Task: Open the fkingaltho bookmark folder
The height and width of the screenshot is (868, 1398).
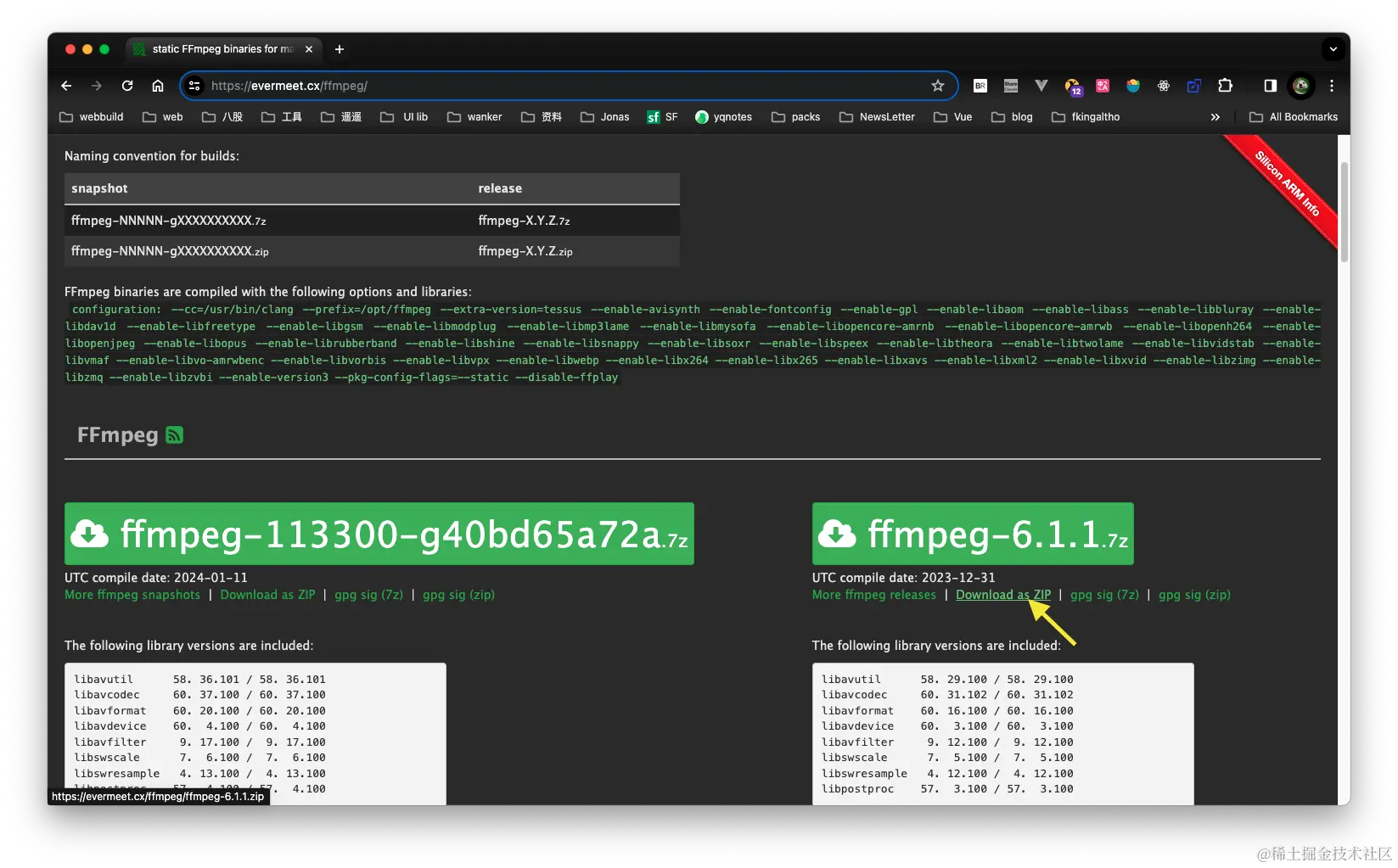Action: [1086, 117]
